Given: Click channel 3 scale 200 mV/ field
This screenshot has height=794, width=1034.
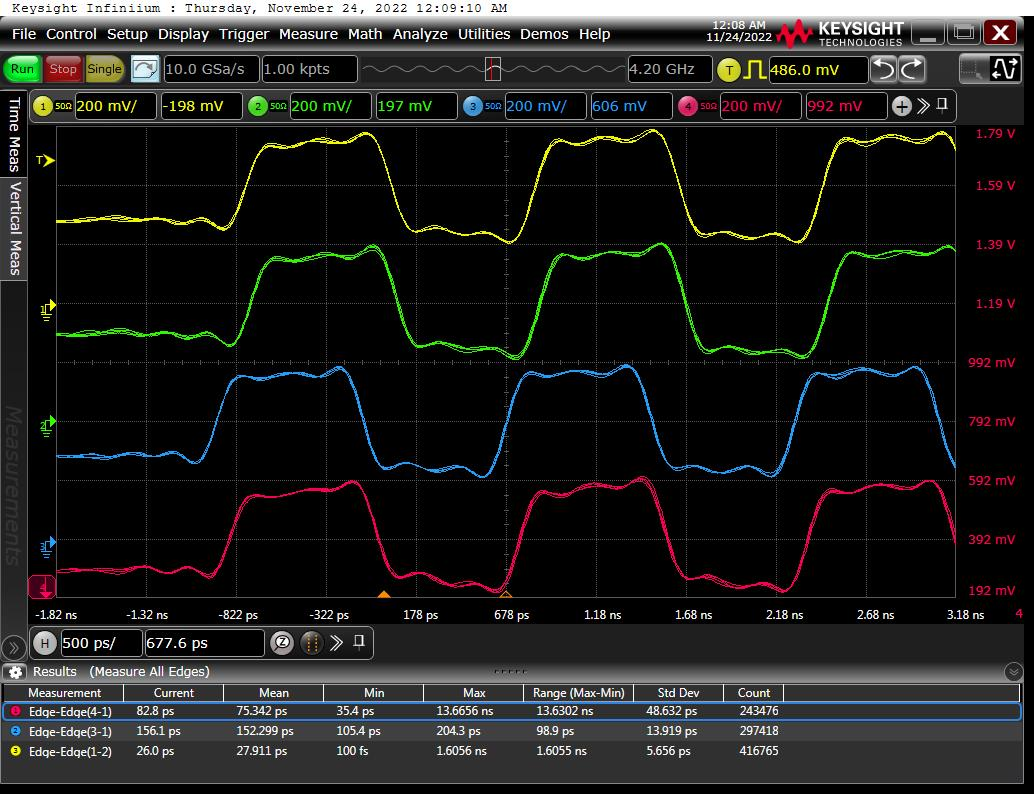Looking at the screenshot, I should point(545,106).
